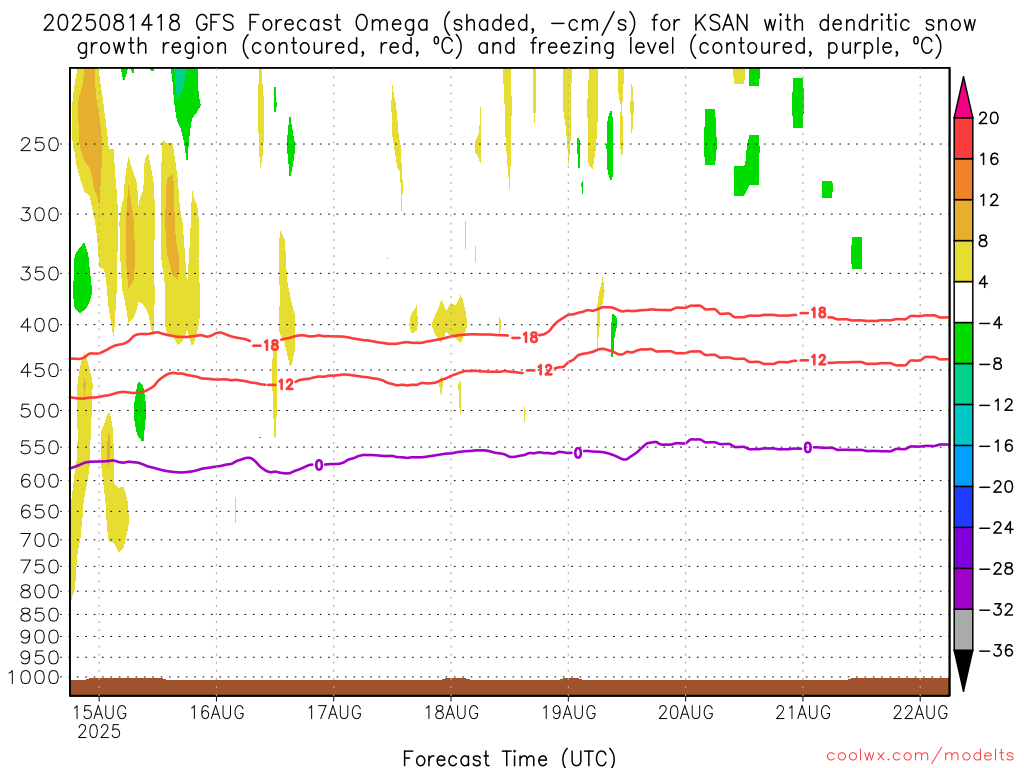This screenshot has width=1024, height=768.
Task: Click the colorbar tick label -28
Action: point(997,568)
